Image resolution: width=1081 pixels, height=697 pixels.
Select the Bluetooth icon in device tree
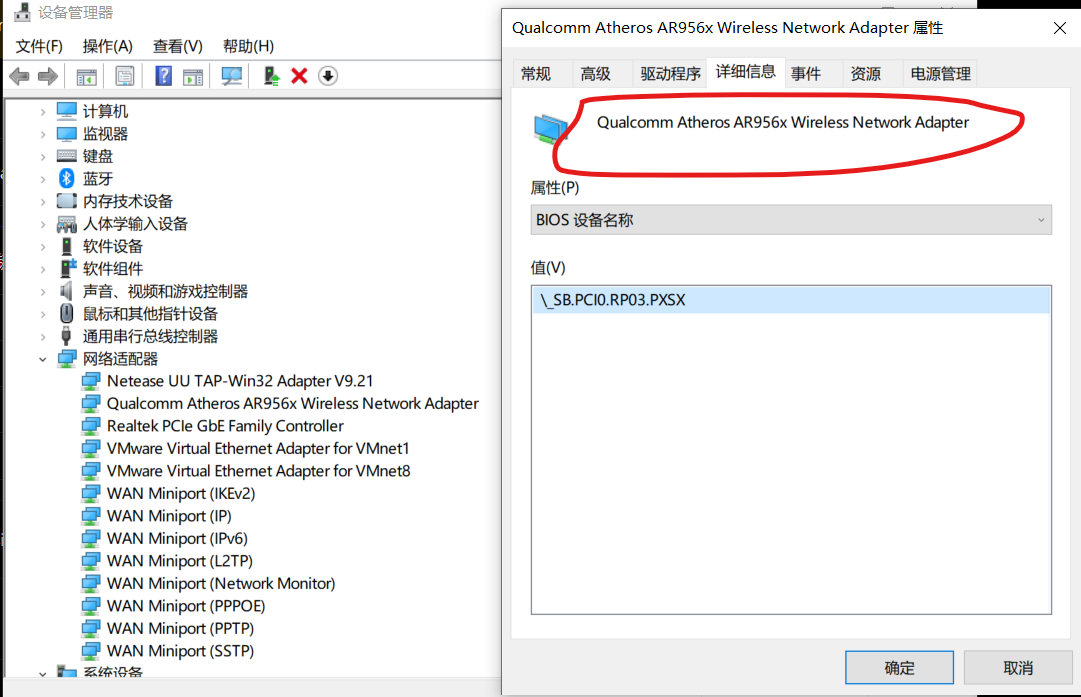(66, 179)
